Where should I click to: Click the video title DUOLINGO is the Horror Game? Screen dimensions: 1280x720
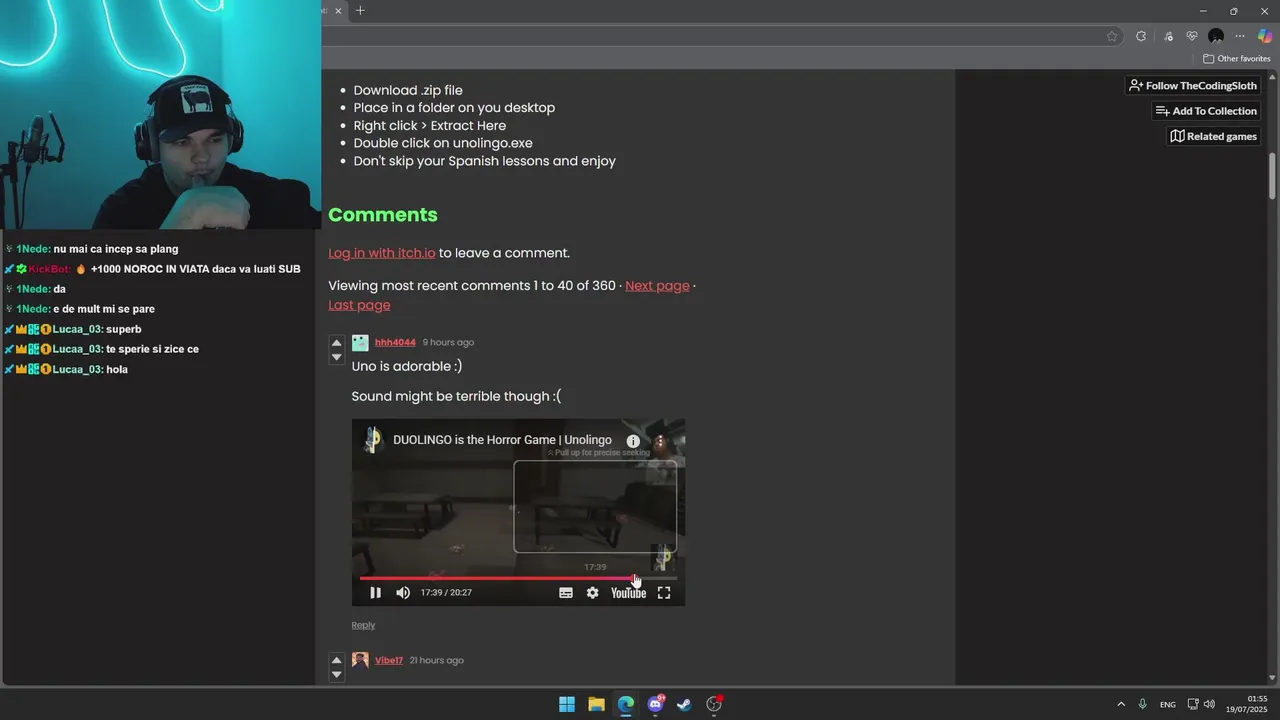pyautogui.click(x=502, y=440)
